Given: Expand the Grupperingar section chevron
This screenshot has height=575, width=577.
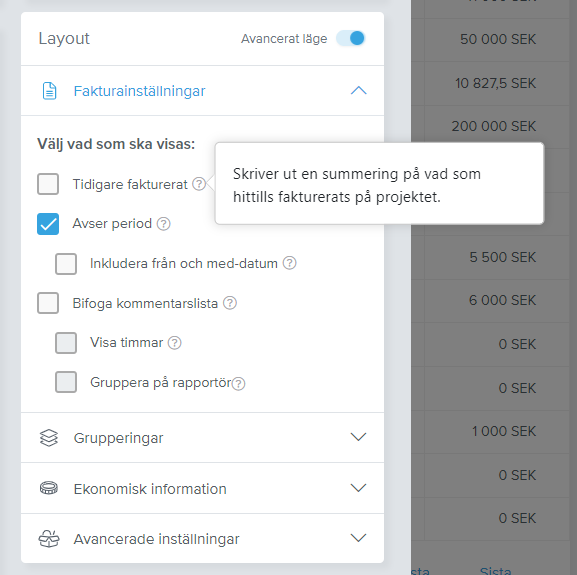Looking at the screenshot, I should tap(358, 437).
